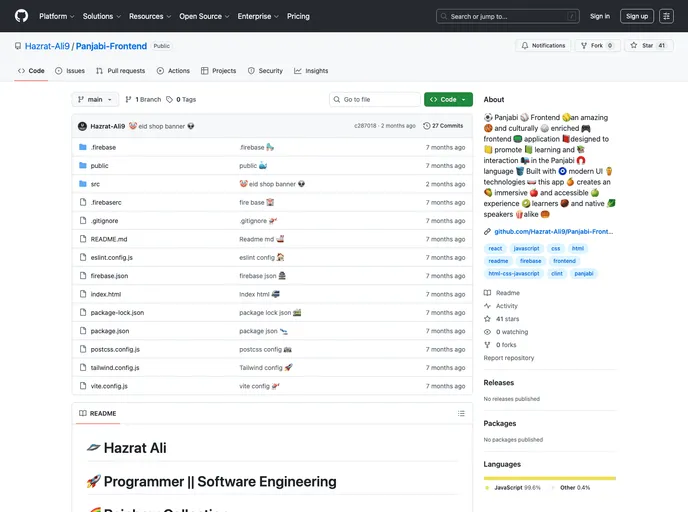Click the GitHub logo icon
The width and height of the screenshot is (688, 512).
[21, 16]
